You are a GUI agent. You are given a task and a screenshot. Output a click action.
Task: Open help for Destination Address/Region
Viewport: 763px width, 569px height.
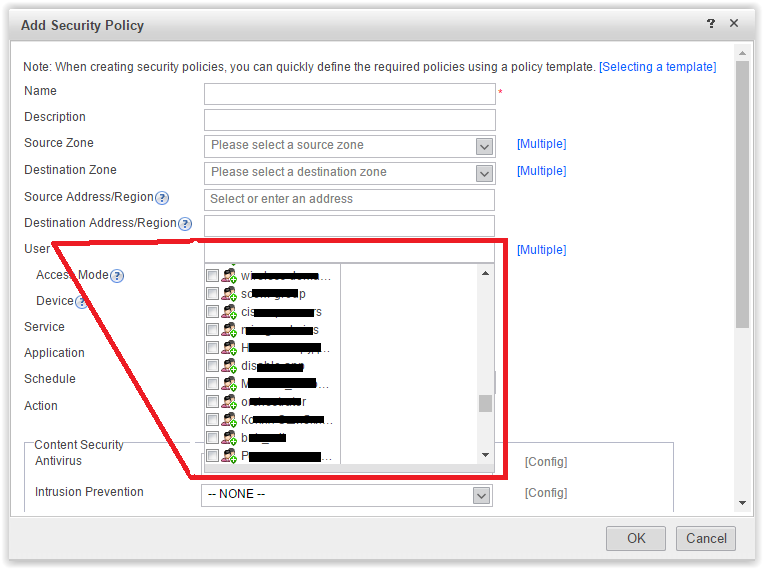185,224
